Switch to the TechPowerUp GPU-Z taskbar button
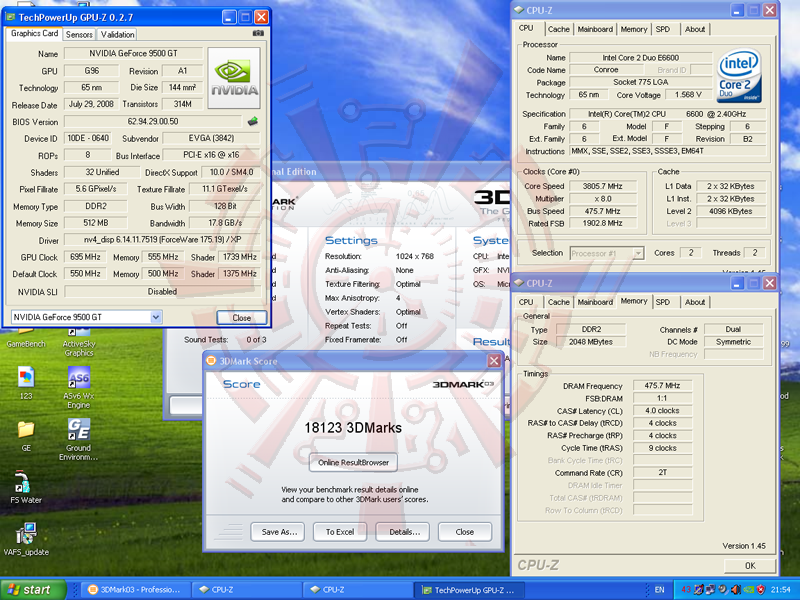This screenshot has height=600, width=800. 470,590
